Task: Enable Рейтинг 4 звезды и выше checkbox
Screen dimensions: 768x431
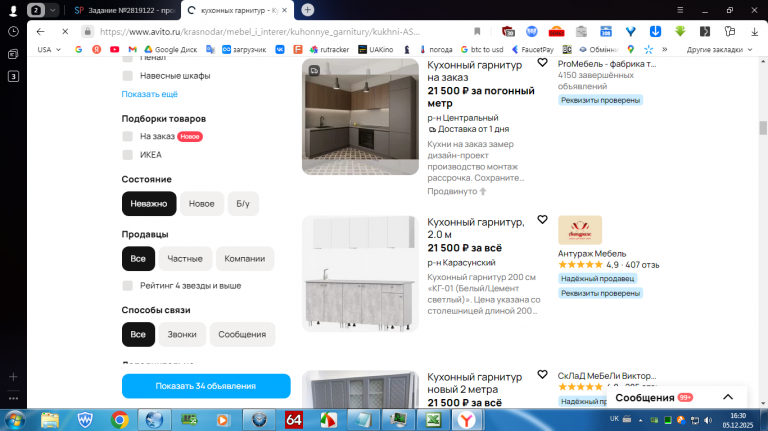Action: [127, 286]
